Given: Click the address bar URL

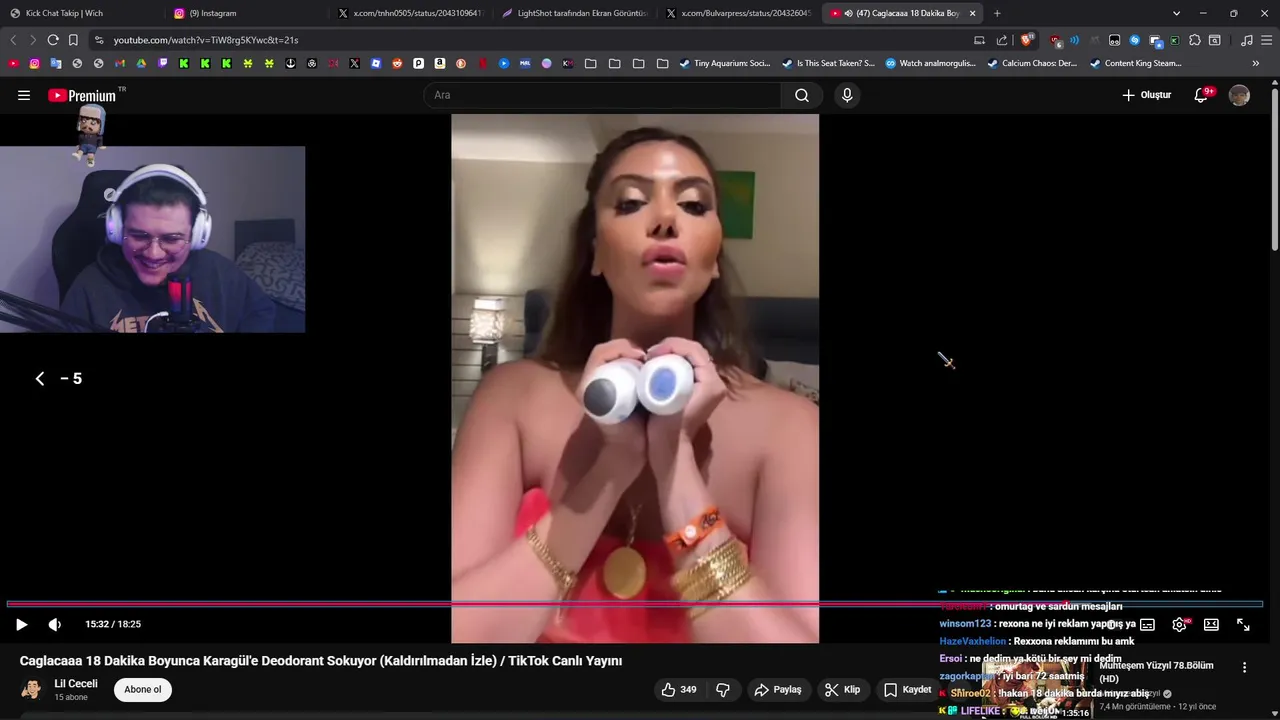Looking at the screenshot, I should click(206, 40).
